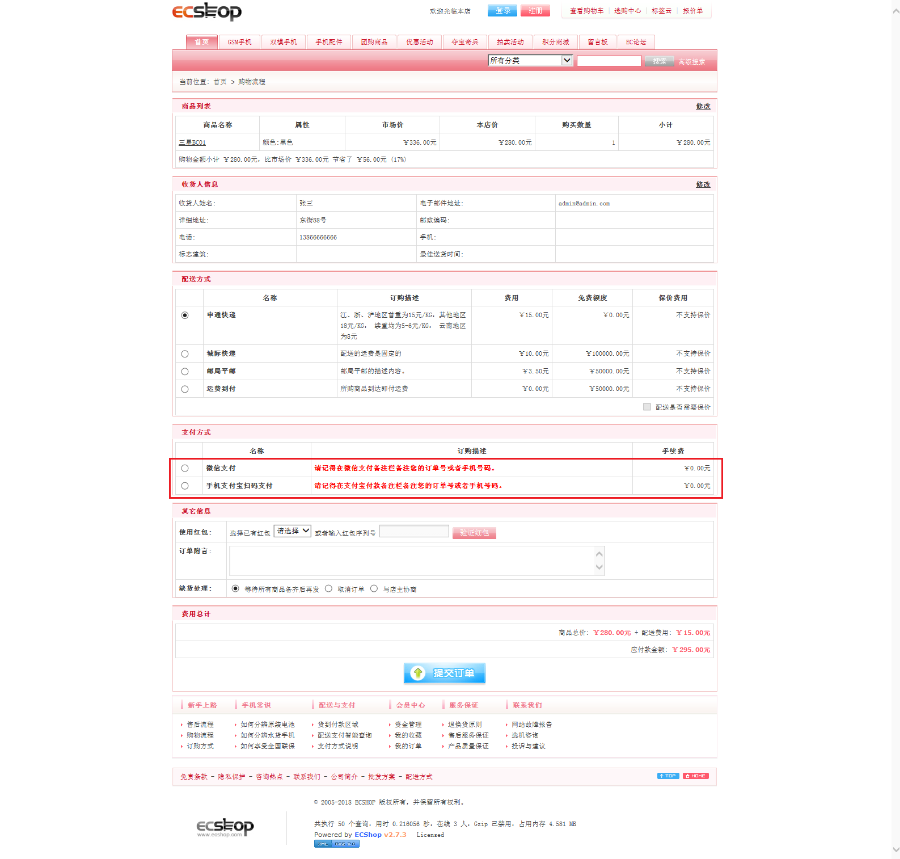
Task: Select the 运费到付 shipping radio button
Action: coord(185,389)
